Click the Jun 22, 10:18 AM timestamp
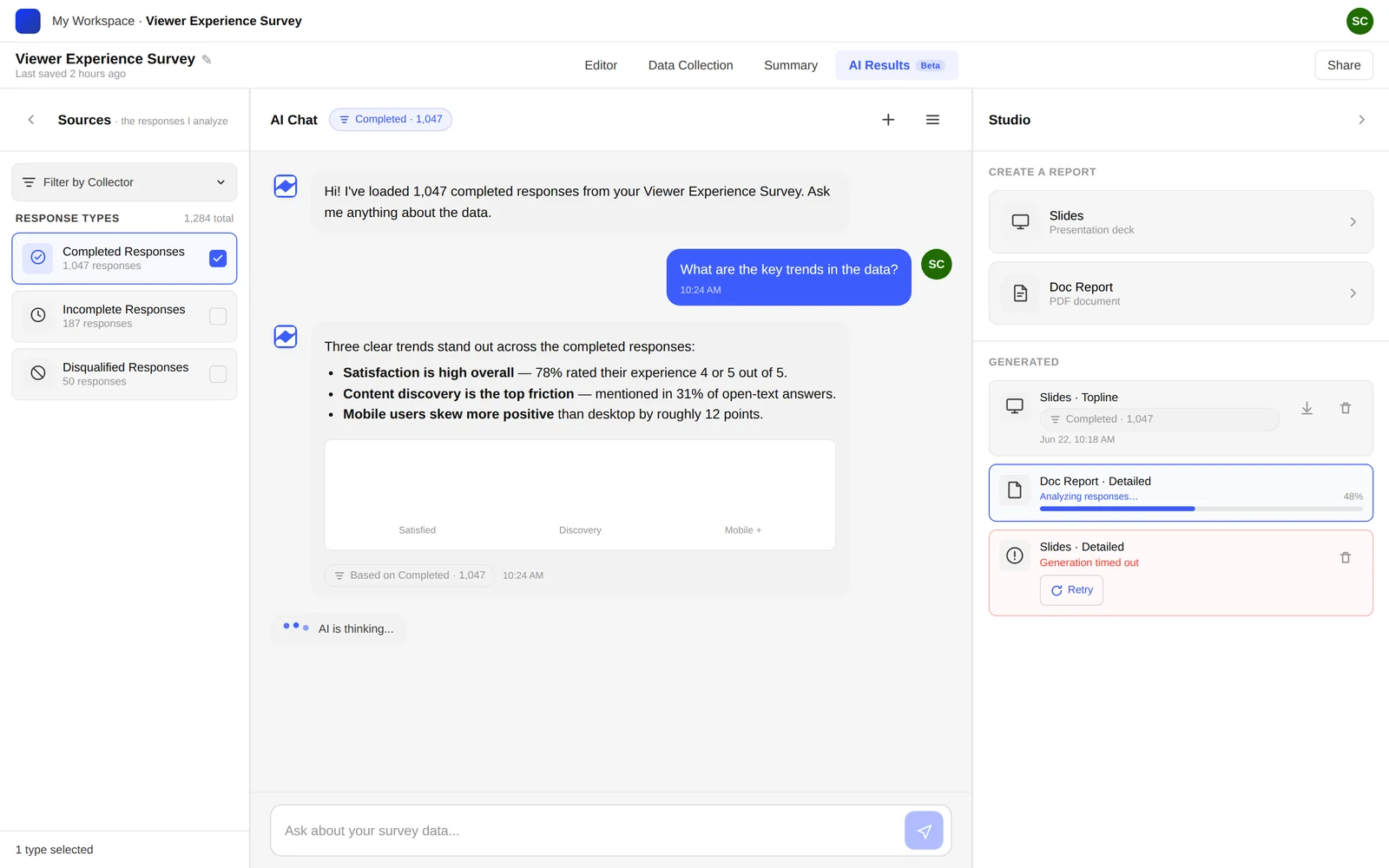This screenshot has height=868, width=1389. [x=1076, y=439]
